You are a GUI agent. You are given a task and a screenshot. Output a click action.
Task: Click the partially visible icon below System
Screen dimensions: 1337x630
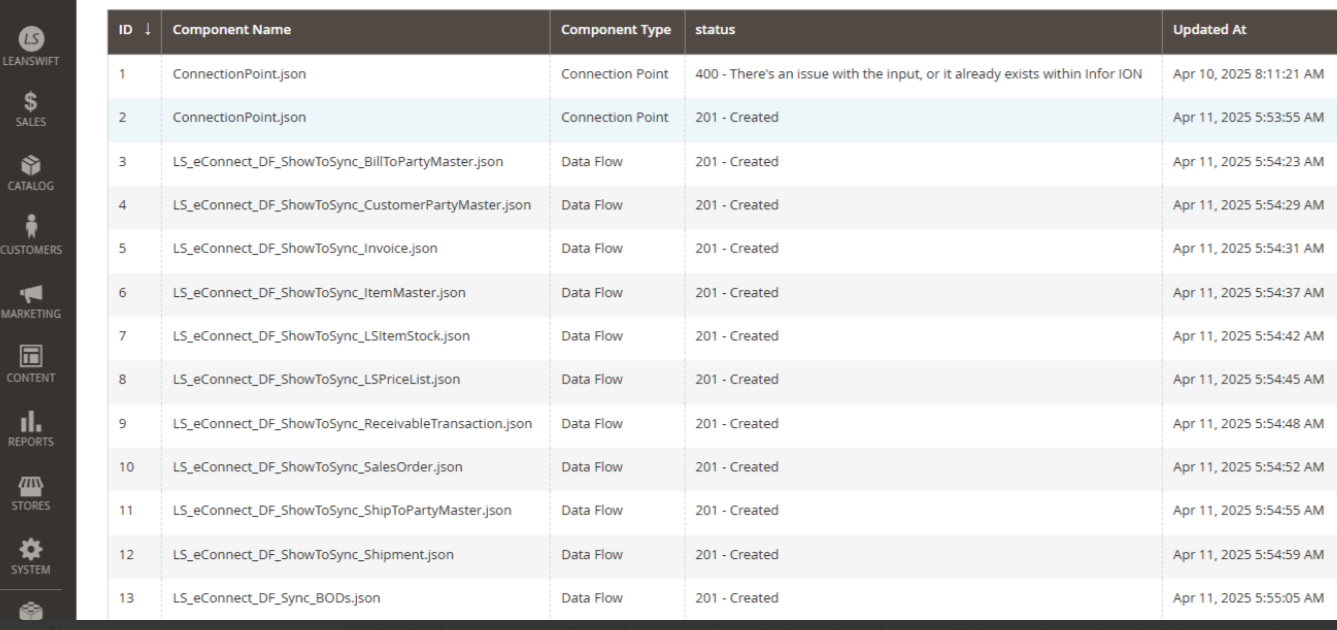[28, 610]
